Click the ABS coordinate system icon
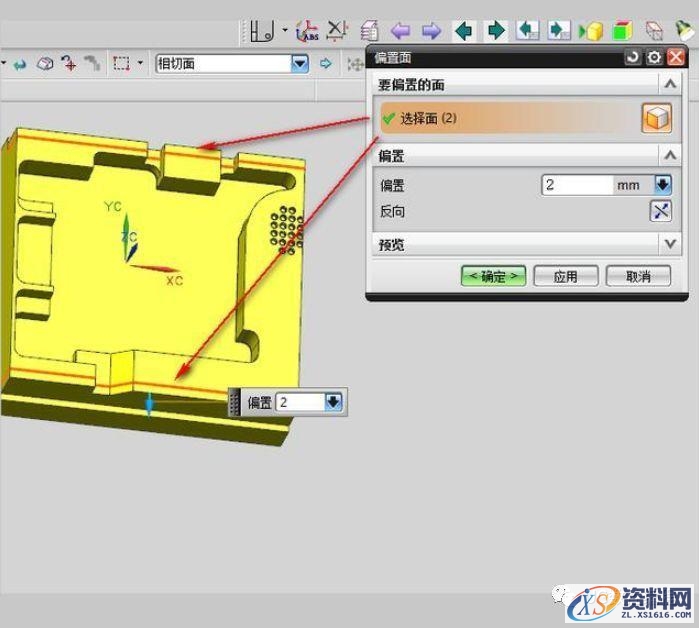This screenshot has height=628, width=699. 307,31
